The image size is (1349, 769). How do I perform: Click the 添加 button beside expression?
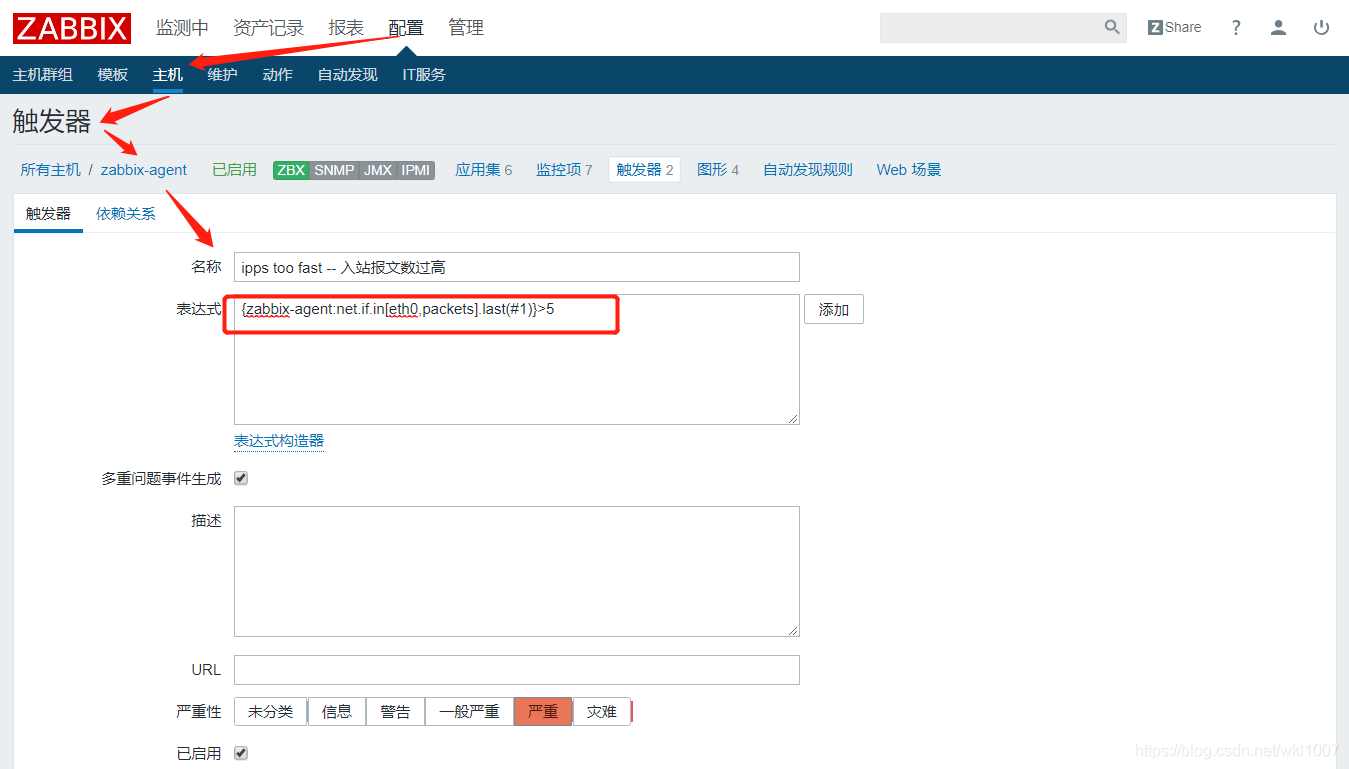coord(834,310)
